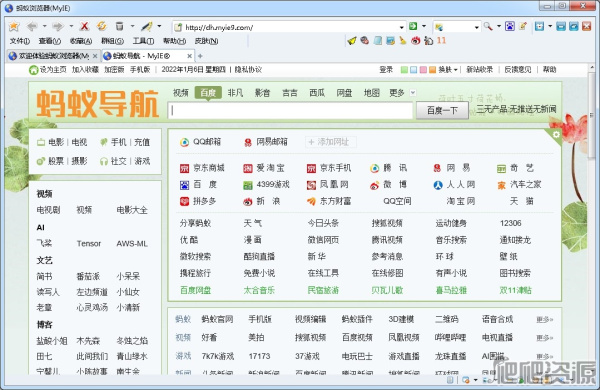Open the 隐私协议 link
Screen dimensions: 600x390
tap(248, 70)
